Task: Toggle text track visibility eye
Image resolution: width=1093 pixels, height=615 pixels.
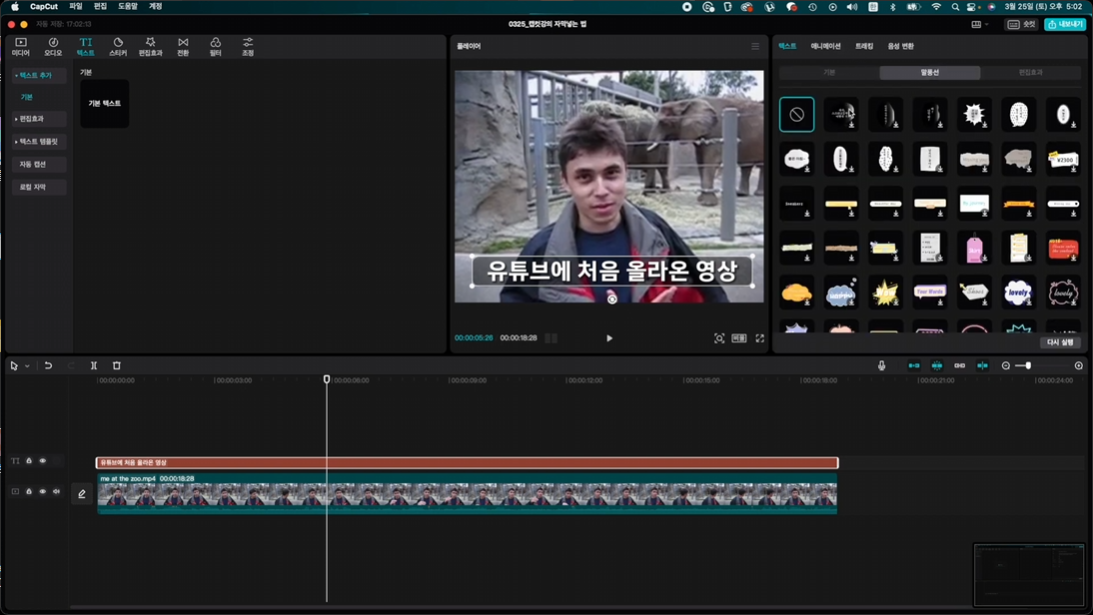Action: [43, 461]
